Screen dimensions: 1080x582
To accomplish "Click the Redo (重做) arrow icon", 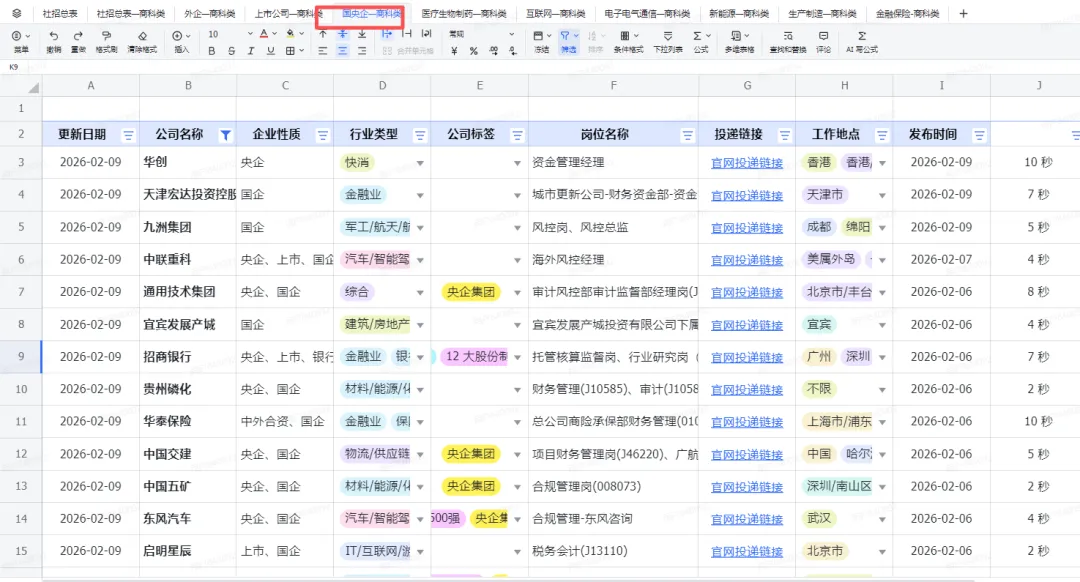I will pos(78,36).
